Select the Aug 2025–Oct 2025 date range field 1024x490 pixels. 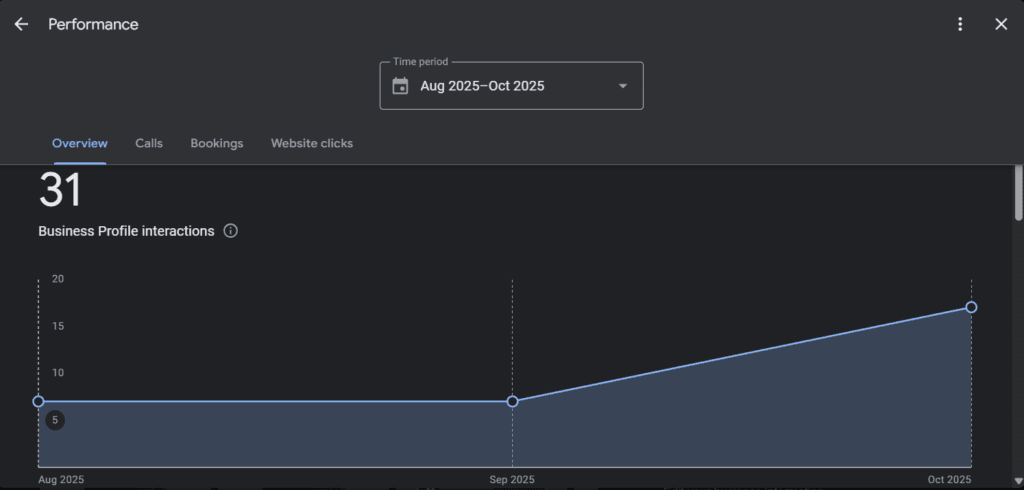[482, 86]
